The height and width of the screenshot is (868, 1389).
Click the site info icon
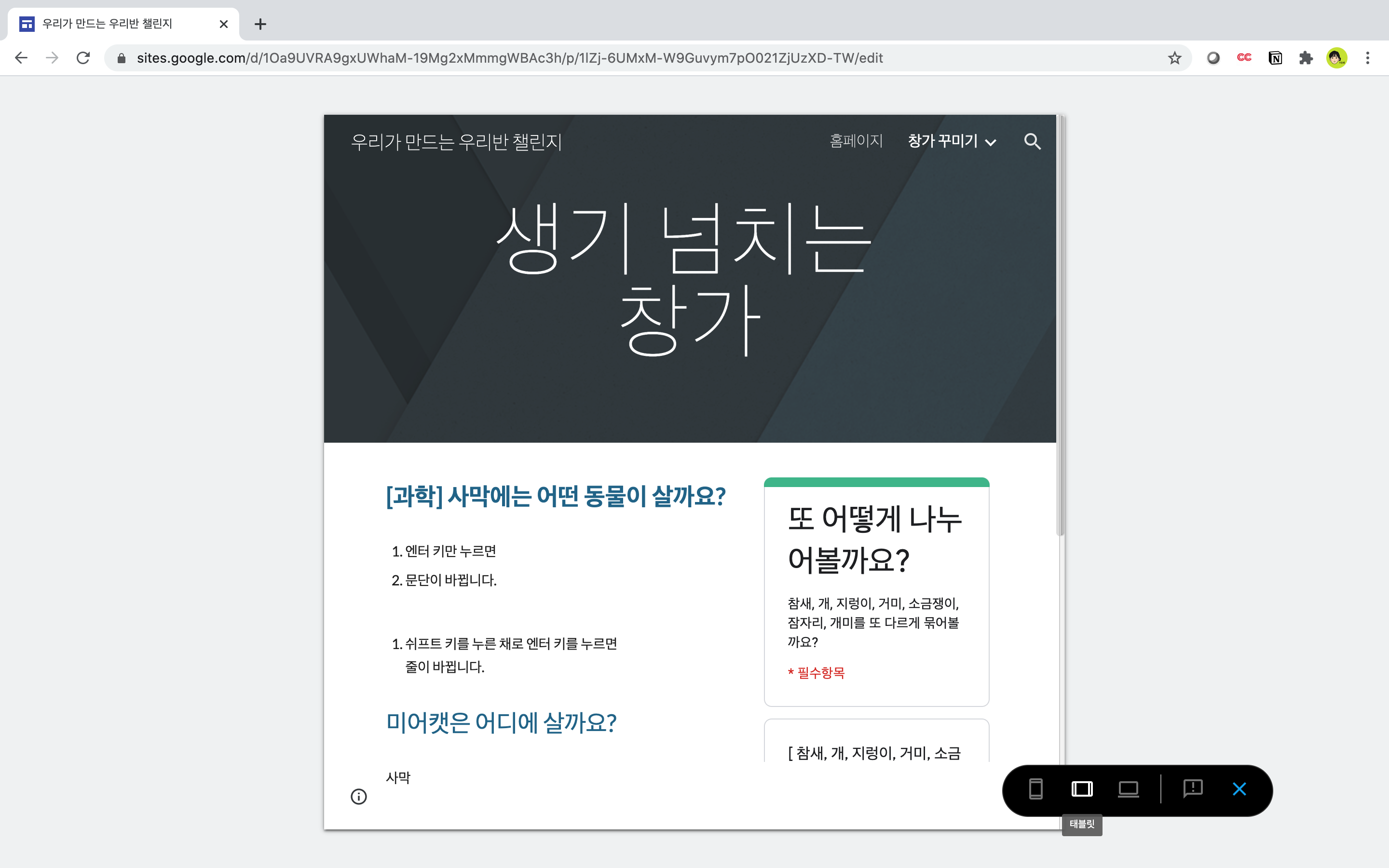click(359, 797)
